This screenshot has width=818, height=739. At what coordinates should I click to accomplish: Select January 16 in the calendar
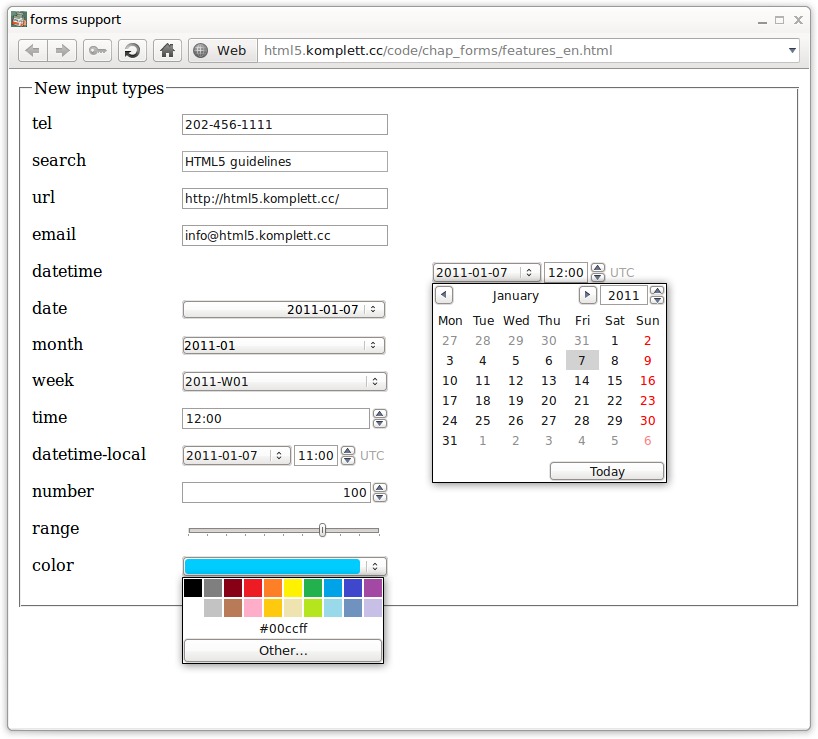click(648, 381)
